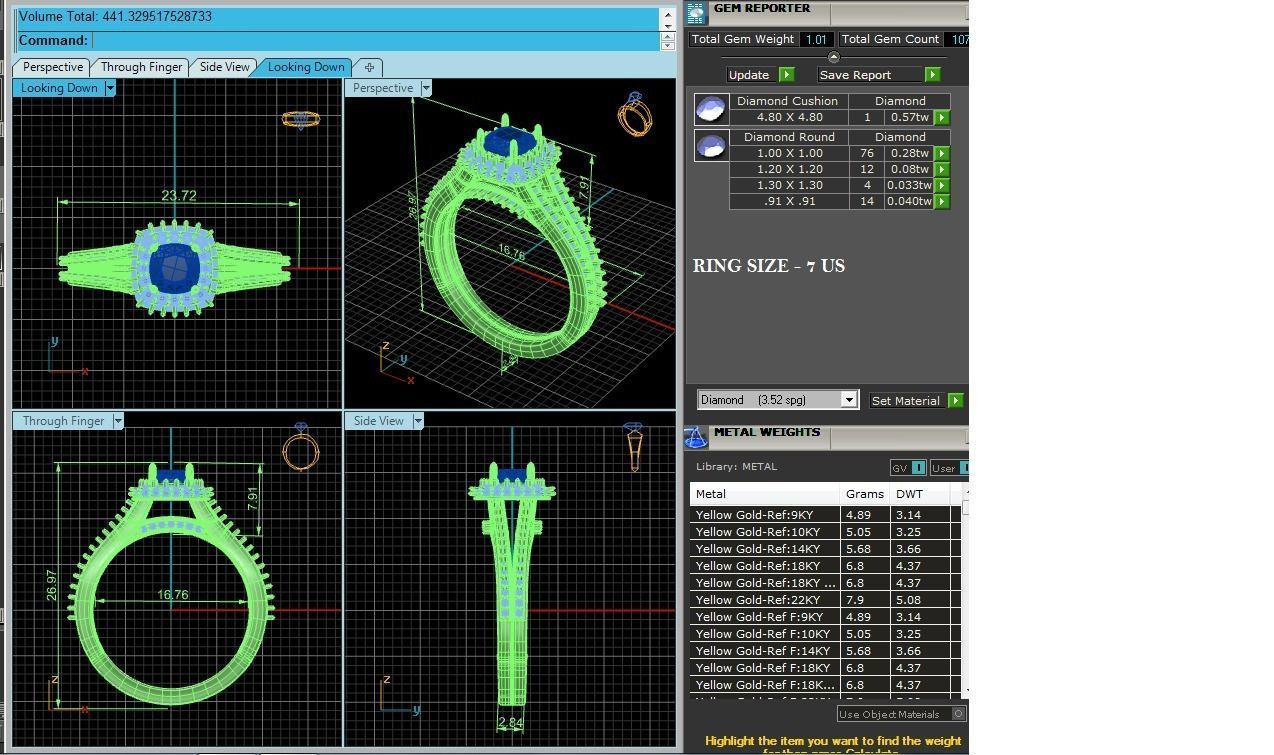The image size is (1274, 755).
Task: Click the green arrow beside Set Material
Action: click(x=955, y=401)
